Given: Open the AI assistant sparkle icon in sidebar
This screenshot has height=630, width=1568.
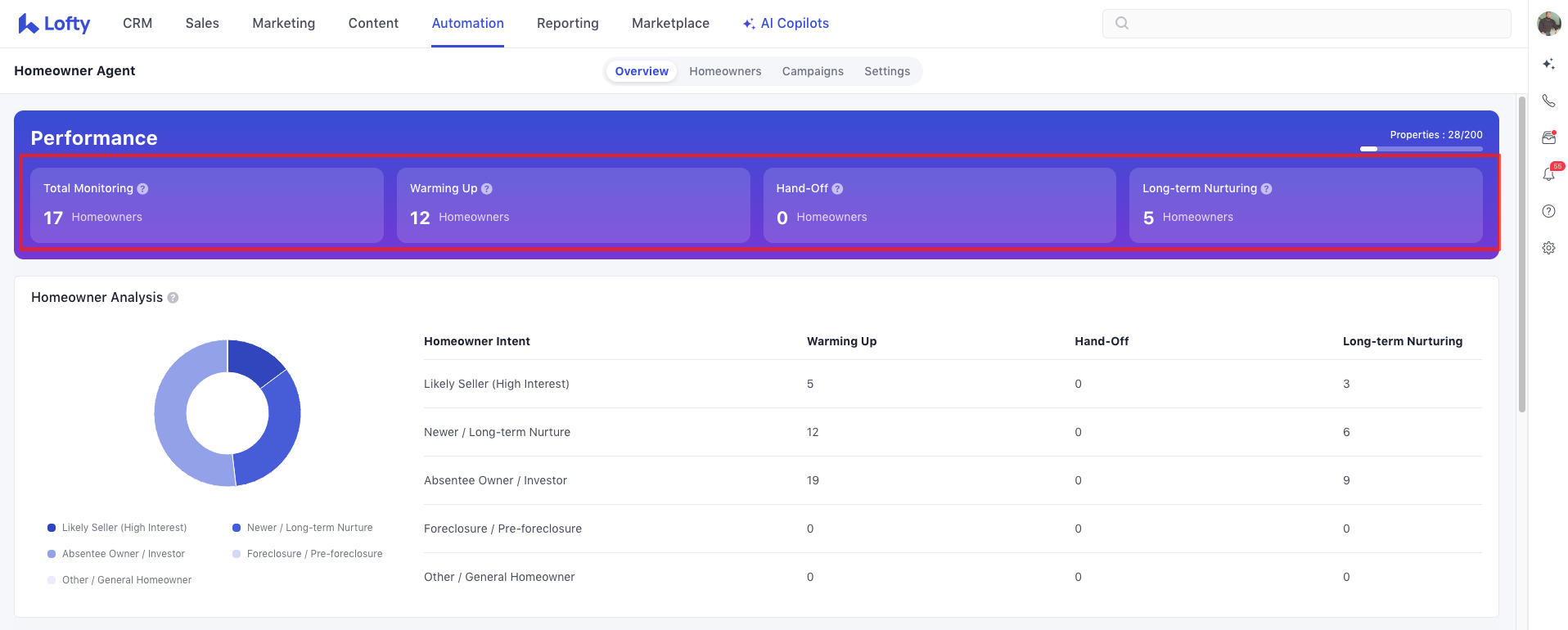Looking at the screenshot, I should tap(1548, 64).
